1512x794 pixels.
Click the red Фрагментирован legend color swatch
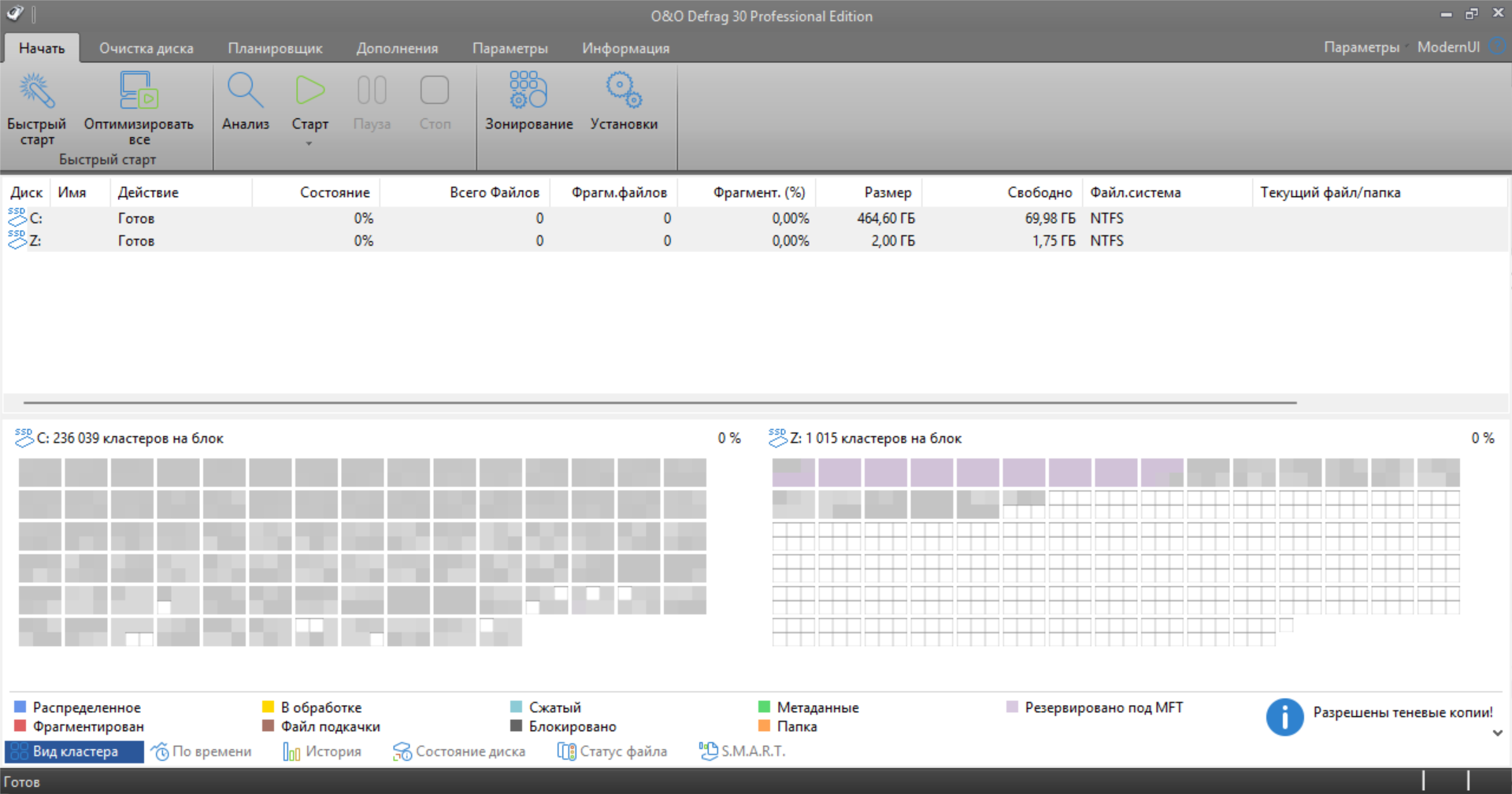20,725
